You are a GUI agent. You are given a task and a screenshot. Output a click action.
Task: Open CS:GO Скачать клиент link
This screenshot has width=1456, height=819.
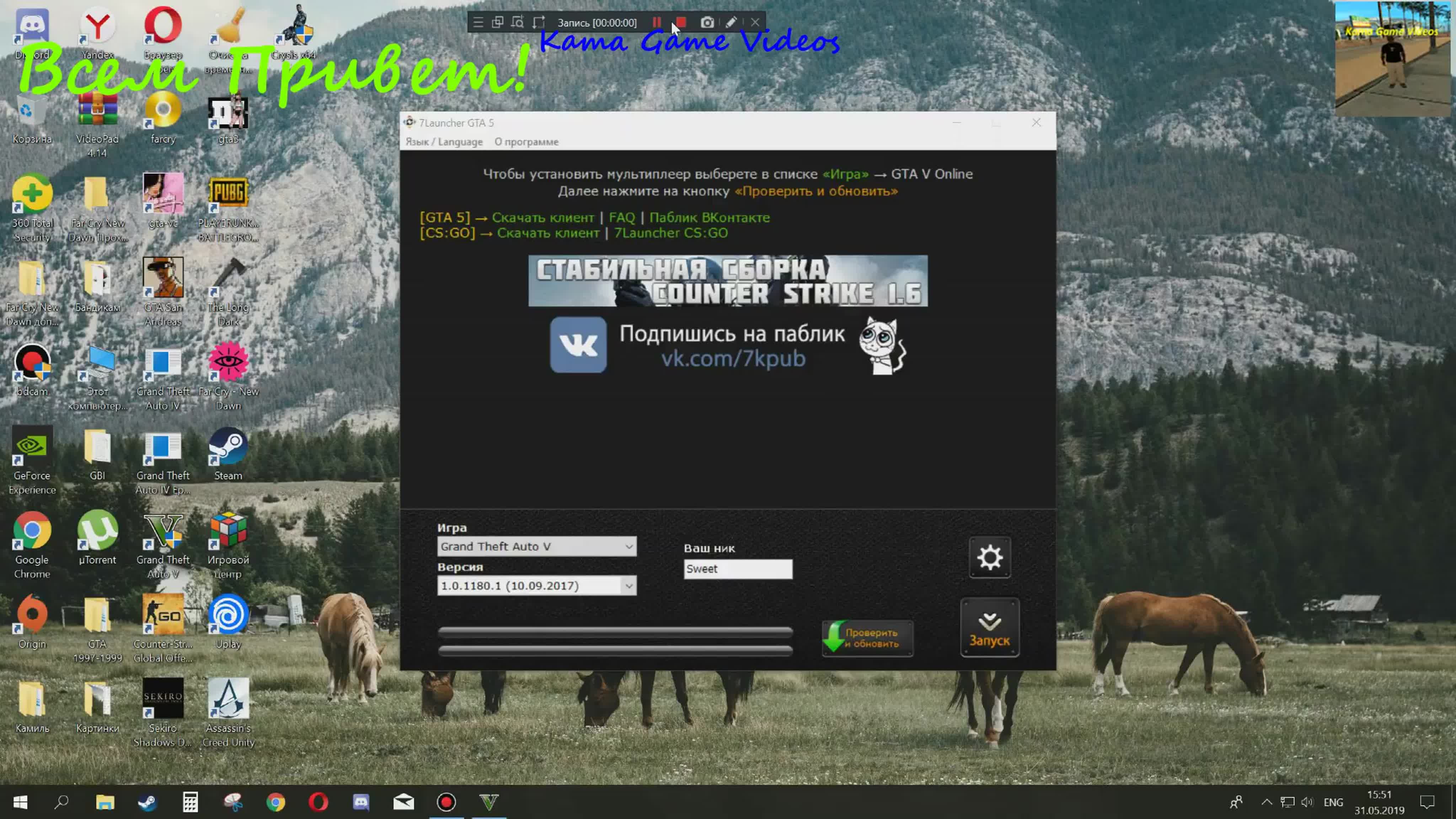click(x=548, y=233)
